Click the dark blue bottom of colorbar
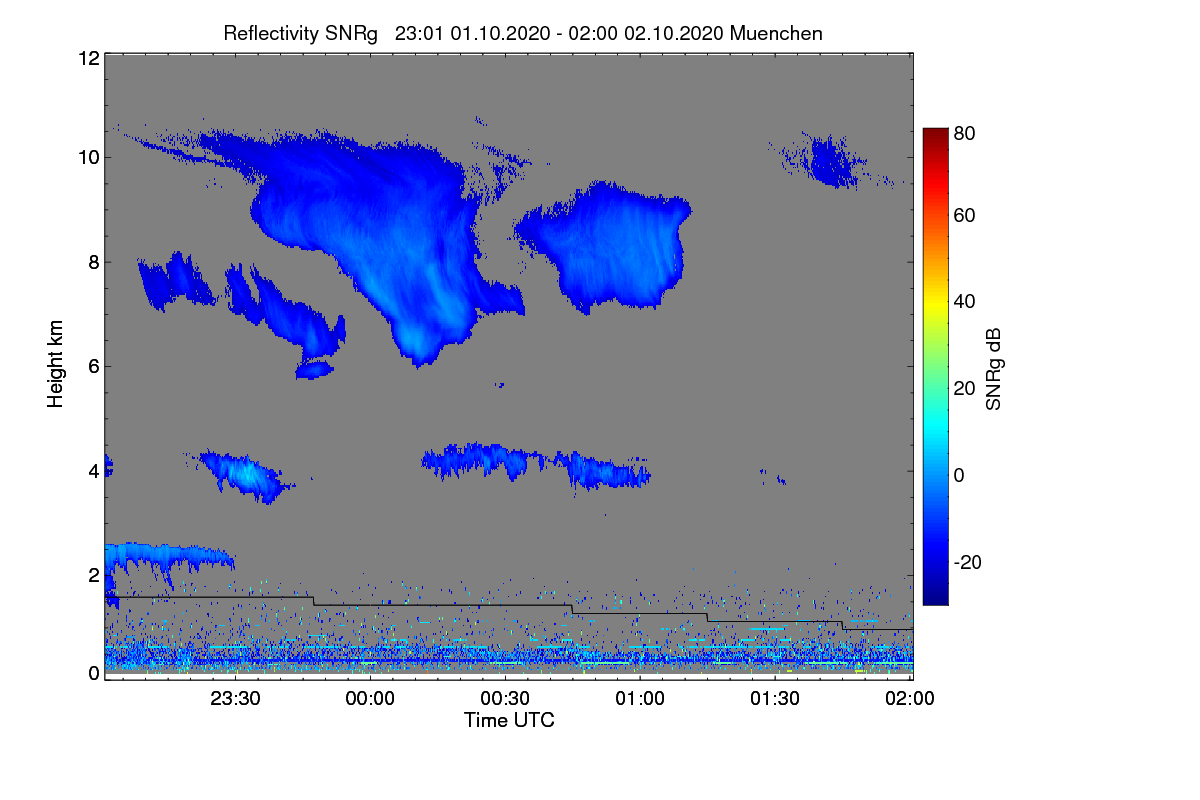Image resolution: width=1200 pixels, height=800 pixels. click(x=935, y=597)
